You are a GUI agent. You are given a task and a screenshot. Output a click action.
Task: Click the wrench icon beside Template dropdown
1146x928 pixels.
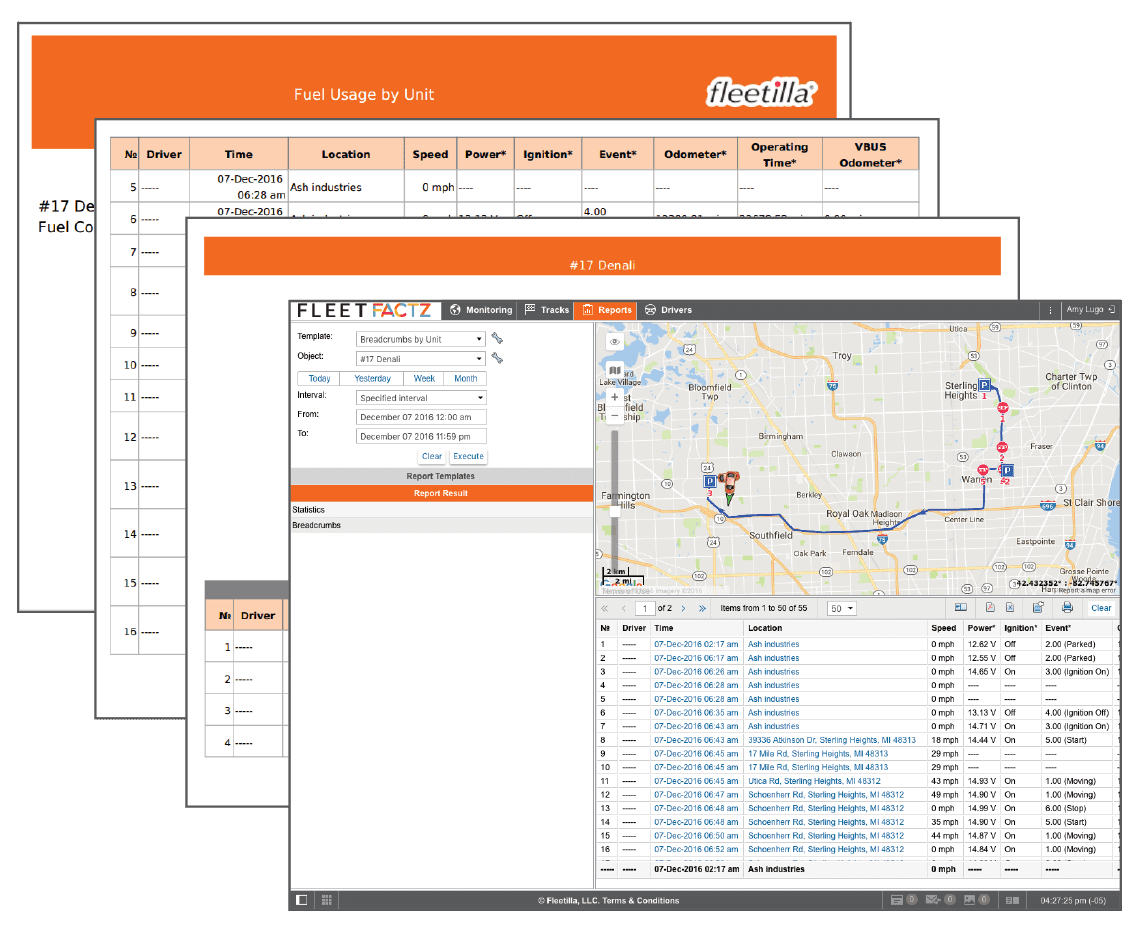(x=497, y=339)
